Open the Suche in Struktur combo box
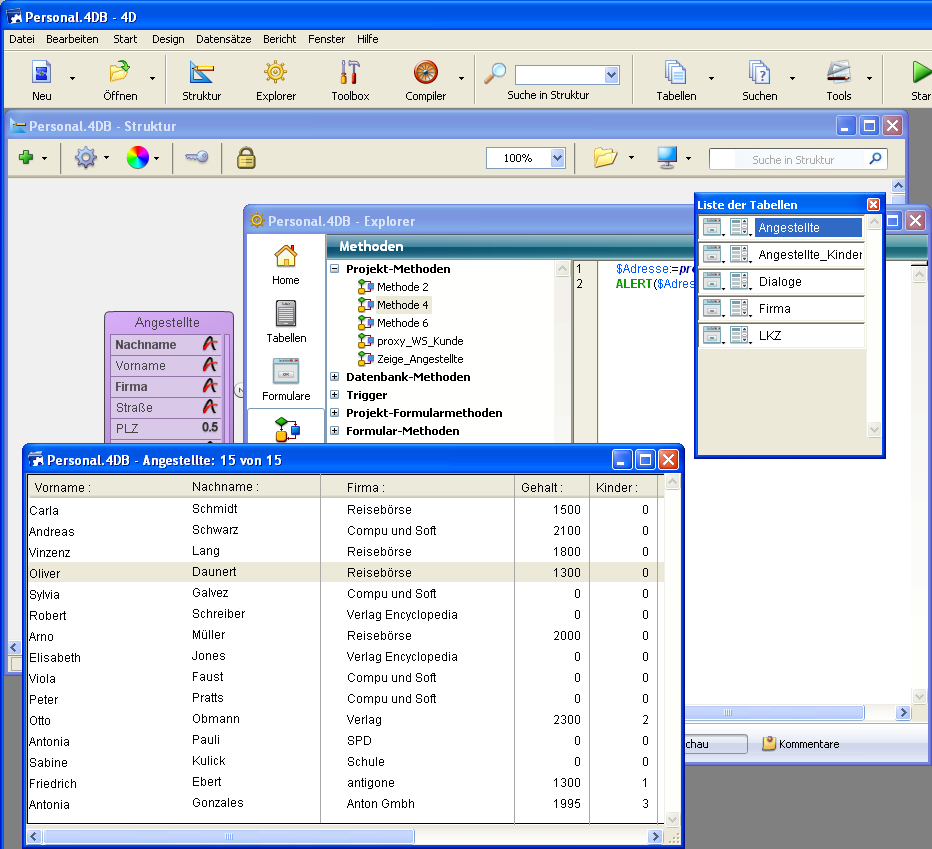 tap(611, 75)
